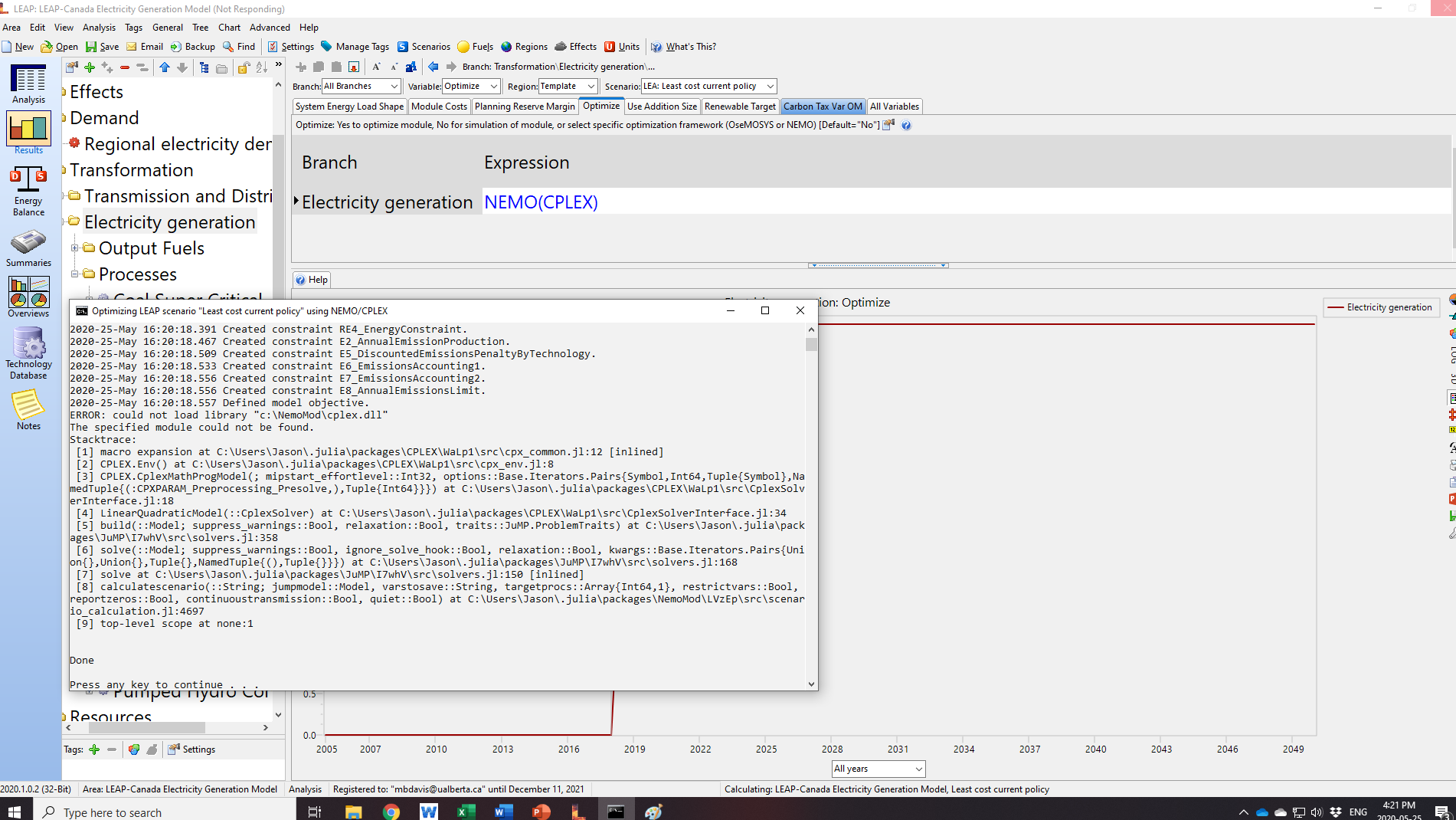Open the Effects toolbar item
Image resolution: width=1456 pixels, height=820 pixels.
(575, 47)
